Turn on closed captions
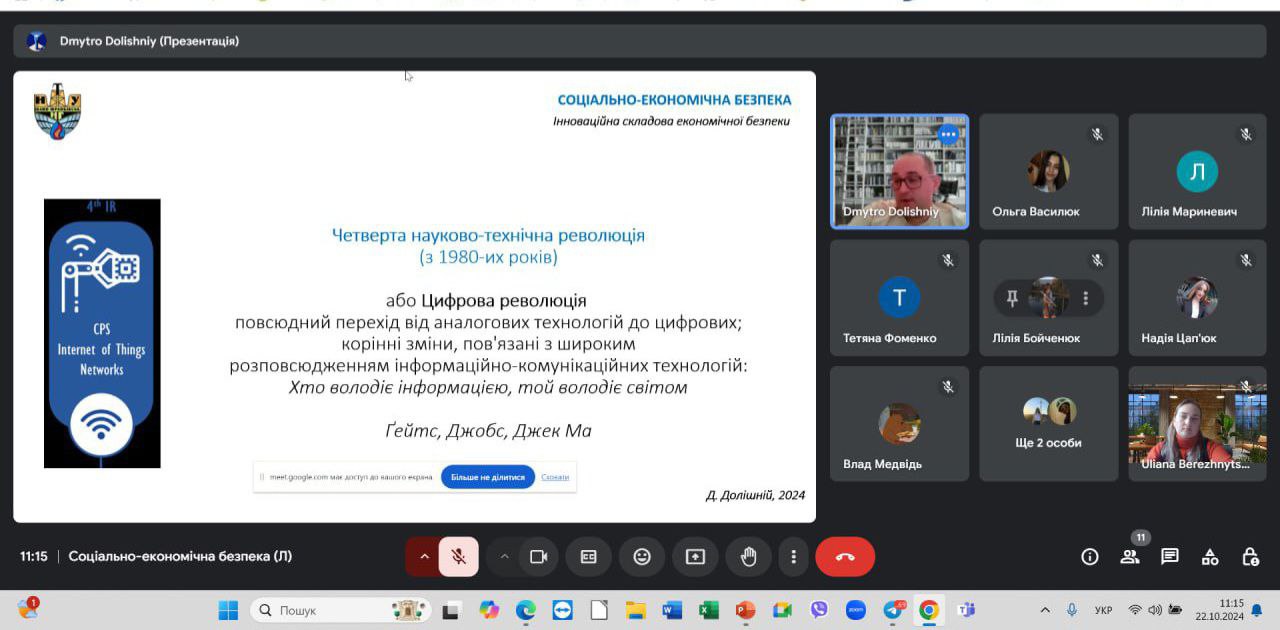 589,557
